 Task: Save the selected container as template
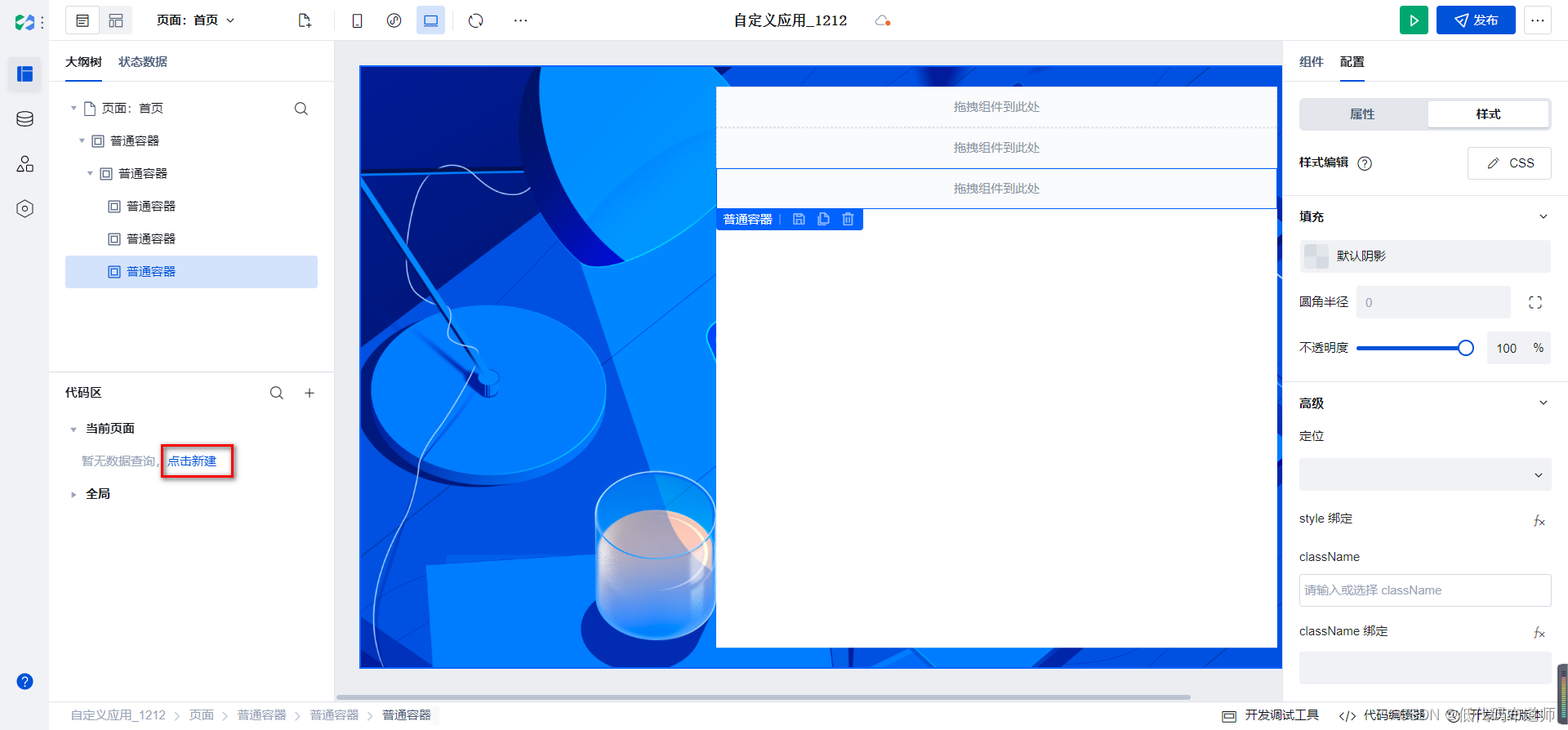[x=799, y=219]
